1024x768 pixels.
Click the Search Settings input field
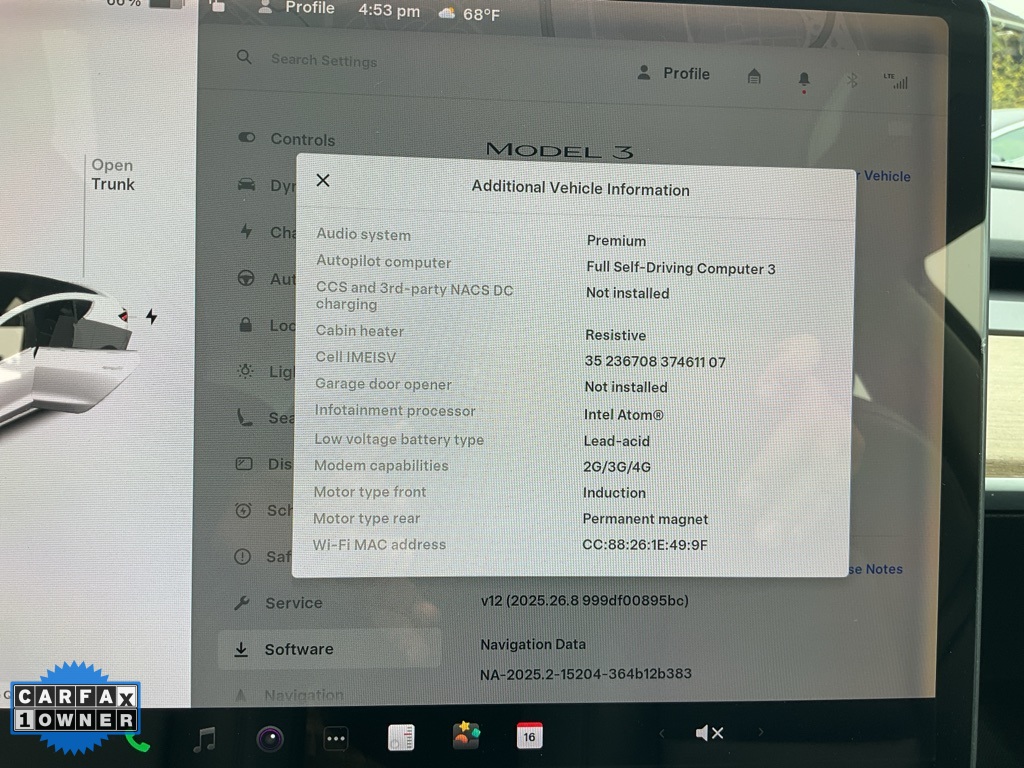point(324,60)
